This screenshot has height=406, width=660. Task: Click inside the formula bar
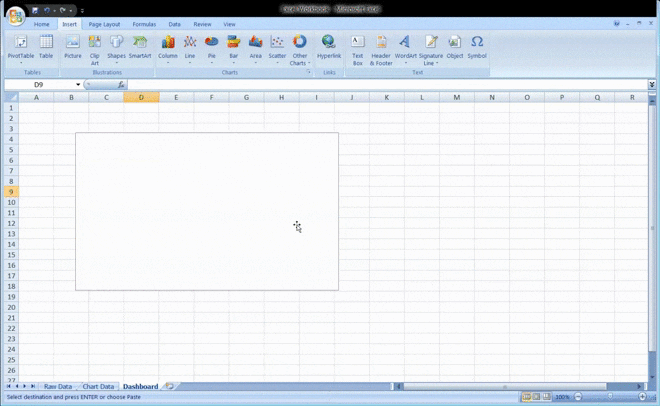click(x=380, y=85)
